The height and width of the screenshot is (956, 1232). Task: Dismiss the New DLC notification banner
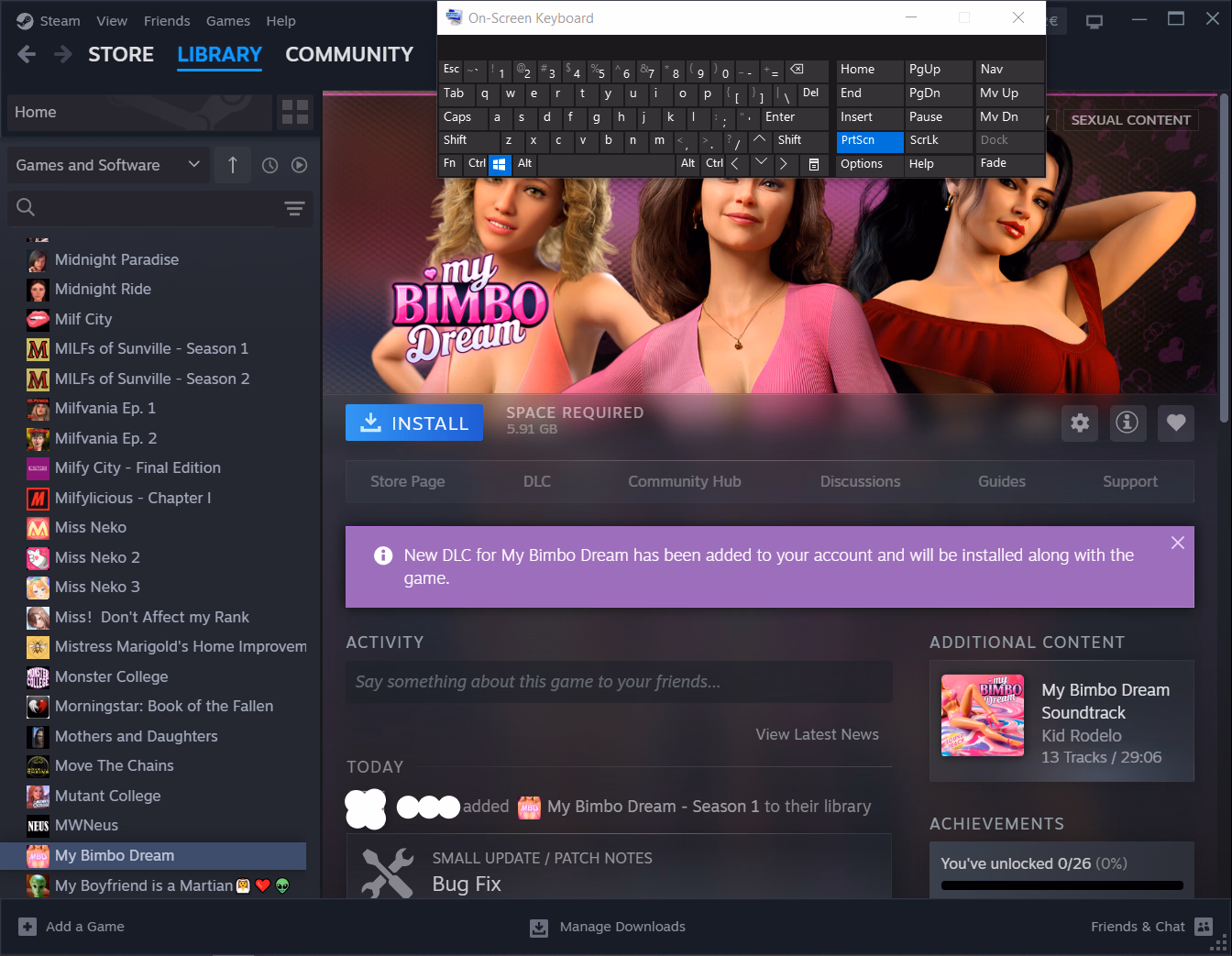(1178, 543)
